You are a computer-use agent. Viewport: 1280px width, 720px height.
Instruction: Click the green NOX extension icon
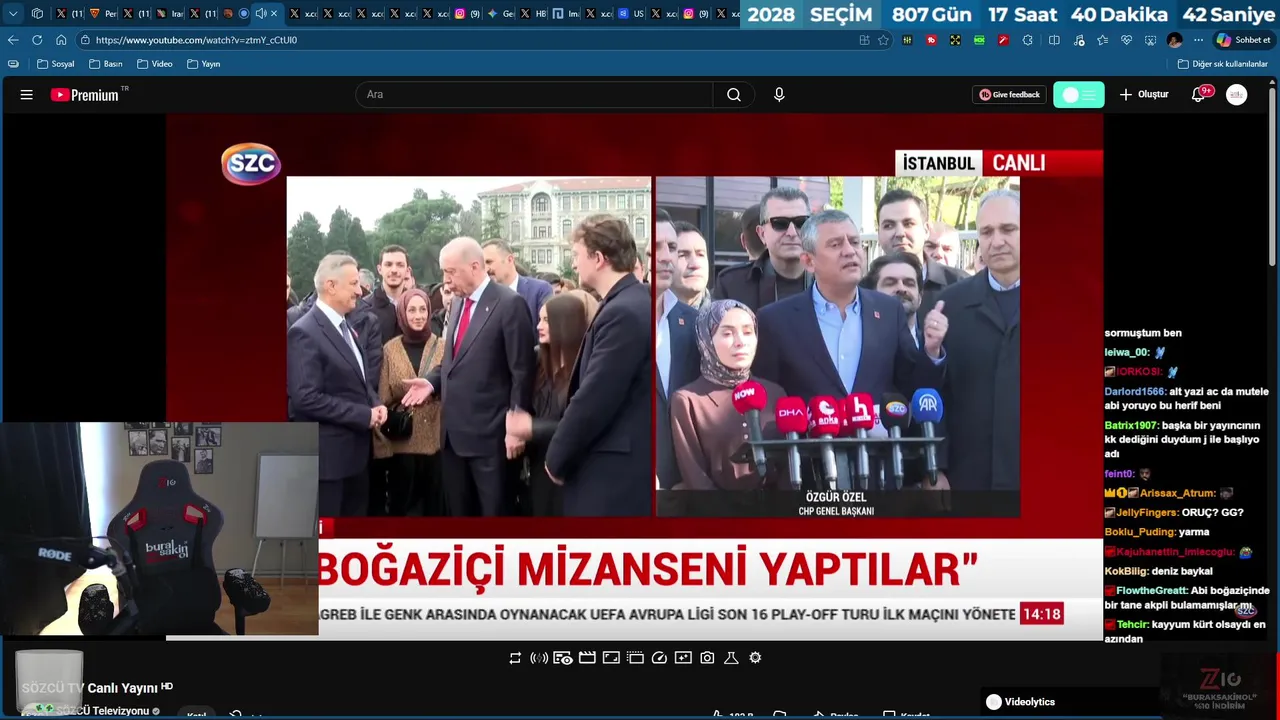[x=979, y=40]
